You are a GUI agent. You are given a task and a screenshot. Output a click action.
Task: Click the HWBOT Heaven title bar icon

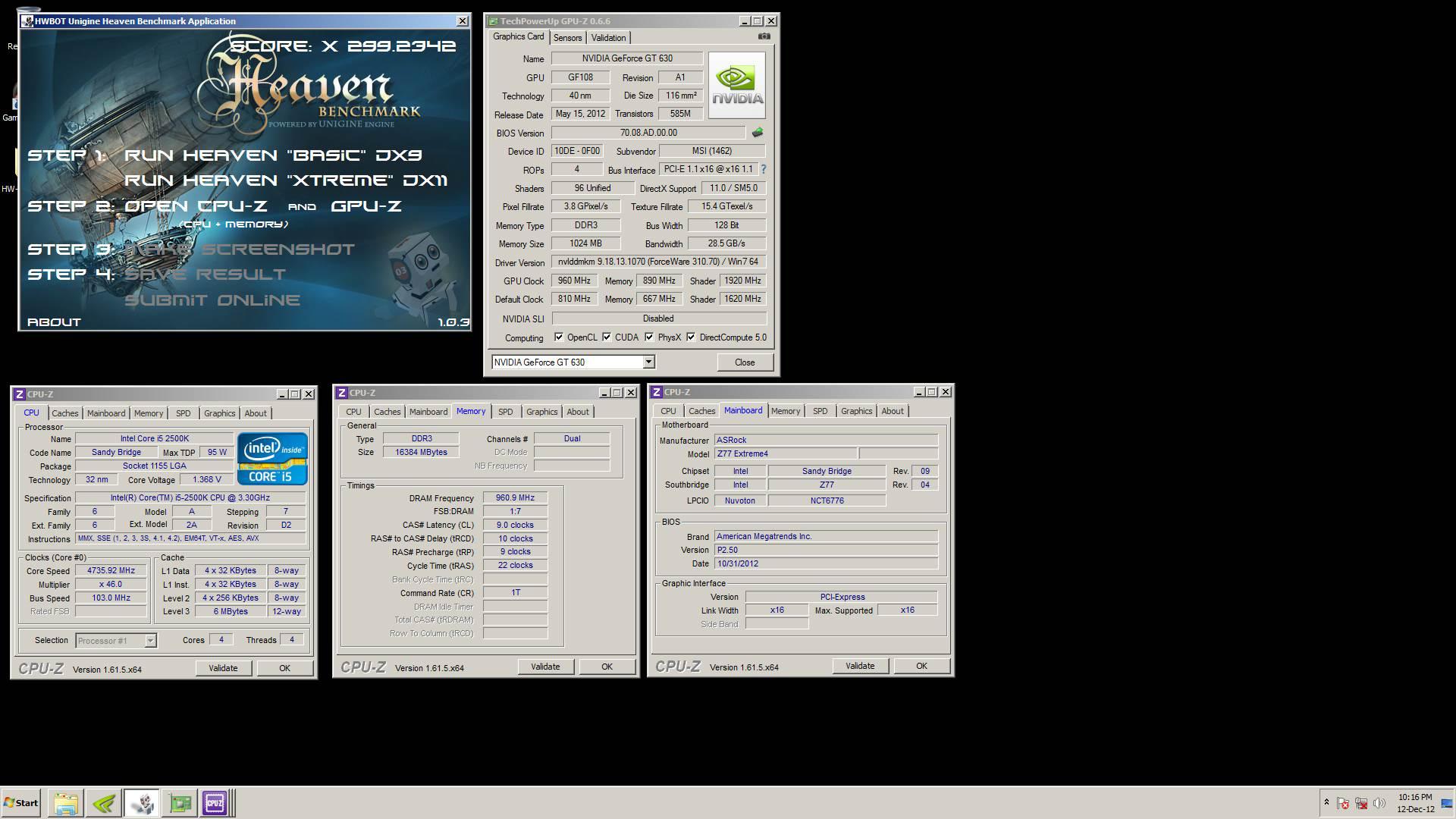[x=27, y=20]
